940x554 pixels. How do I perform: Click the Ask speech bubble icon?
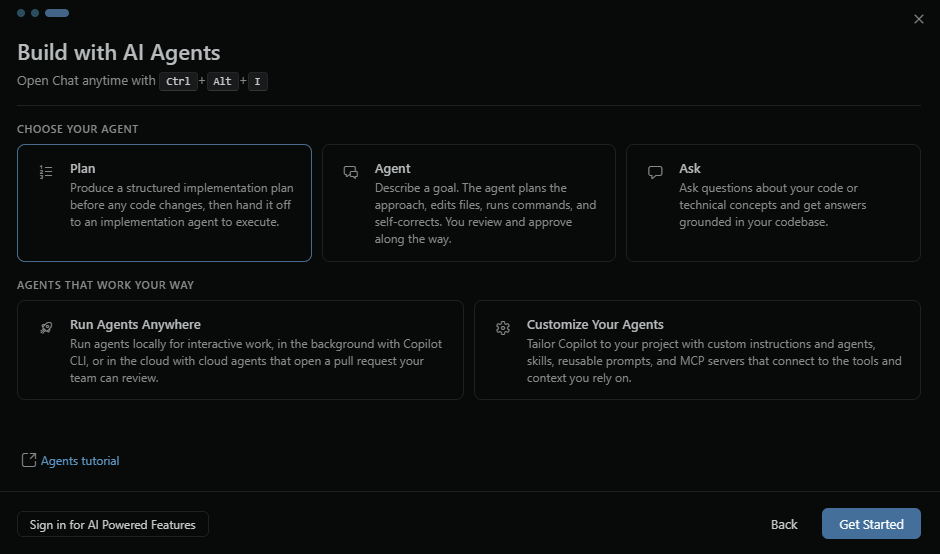[655, 172]
